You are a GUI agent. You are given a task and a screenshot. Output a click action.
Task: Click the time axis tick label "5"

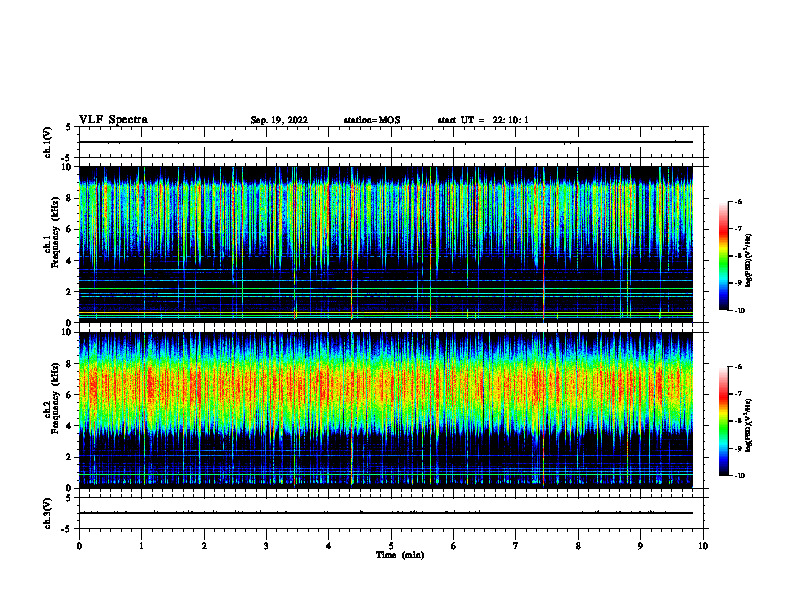pos(391,546)
